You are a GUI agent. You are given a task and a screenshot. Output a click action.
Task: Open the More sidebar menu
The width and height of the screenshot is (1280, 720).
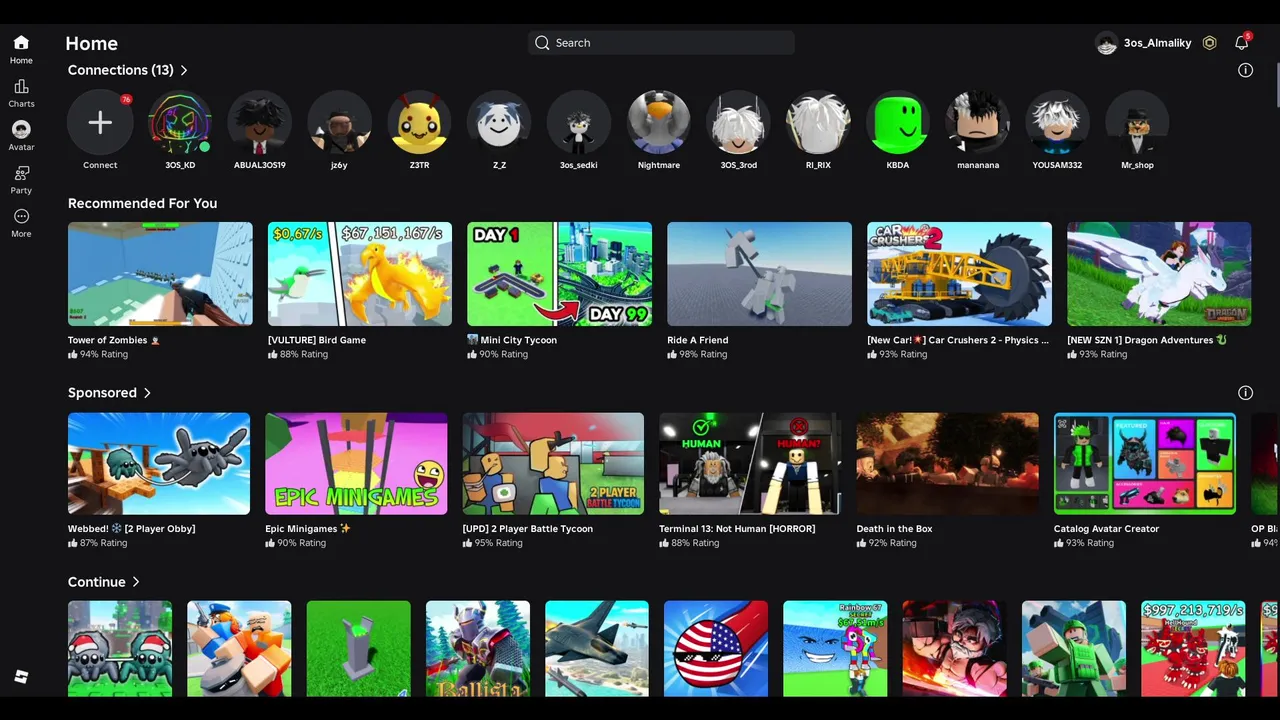tap(21, 223)
